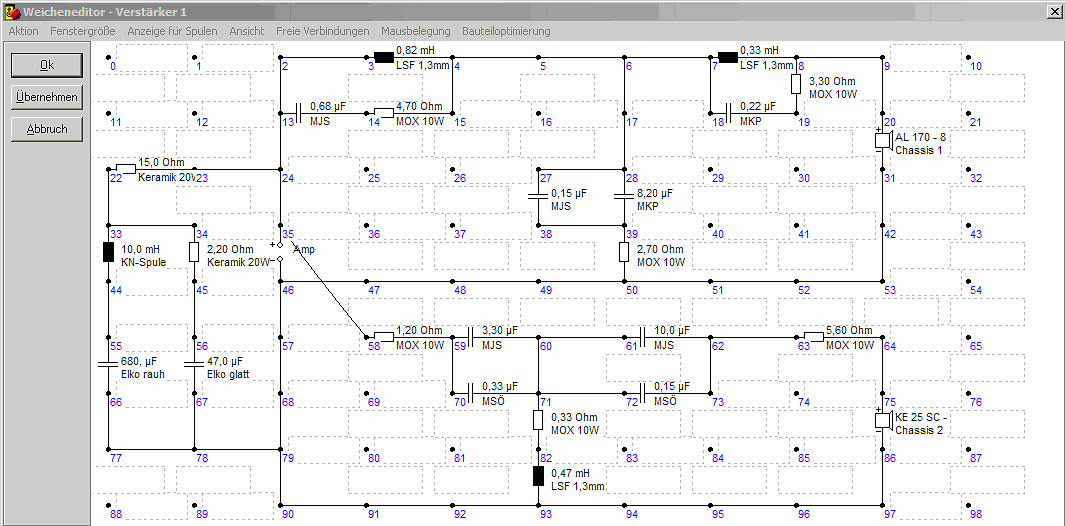Select the 8,20 µF MKP capacitor symbol
The width and height of the screenshot is (1065, 526).
(x=624, y=196)
